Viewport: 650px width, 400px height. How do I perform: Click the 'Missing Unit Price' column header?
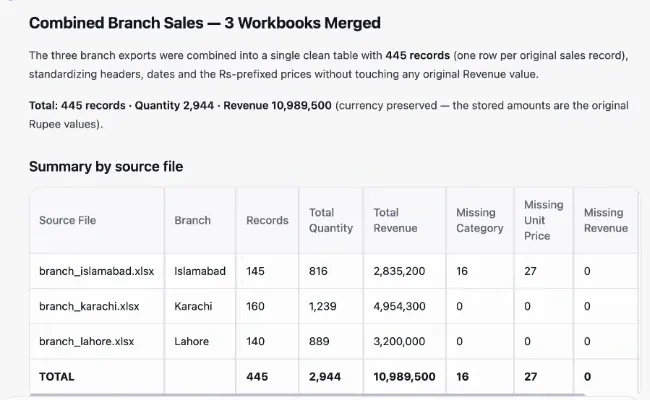543,220
